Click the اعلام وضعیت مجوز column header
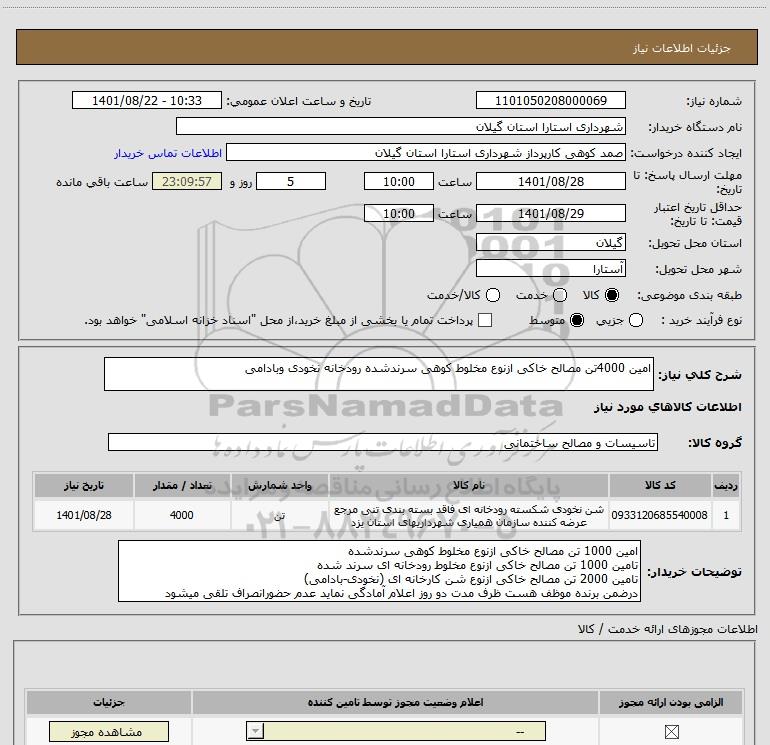 click(395, 702)
